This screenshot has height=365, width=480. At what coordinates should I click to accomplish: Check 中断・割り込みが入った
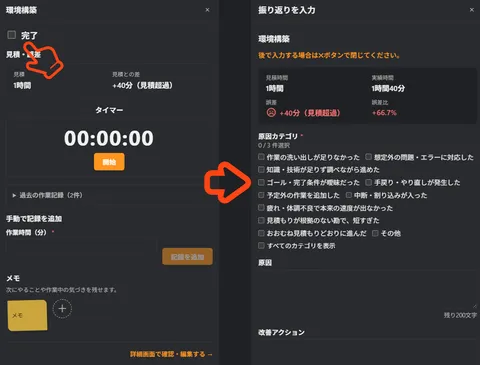click(x=349, y=195)
